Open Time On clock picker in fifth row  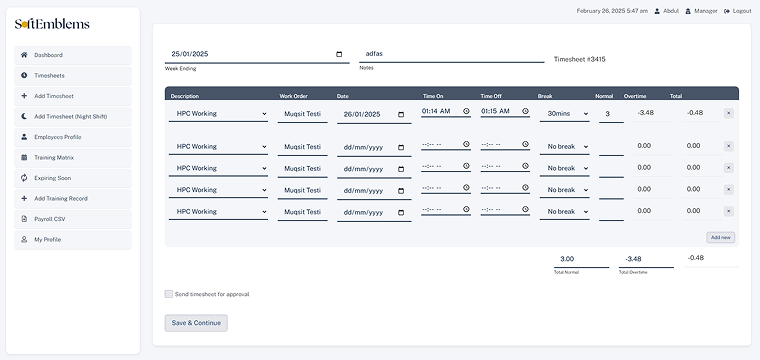(x=466, y=209)
